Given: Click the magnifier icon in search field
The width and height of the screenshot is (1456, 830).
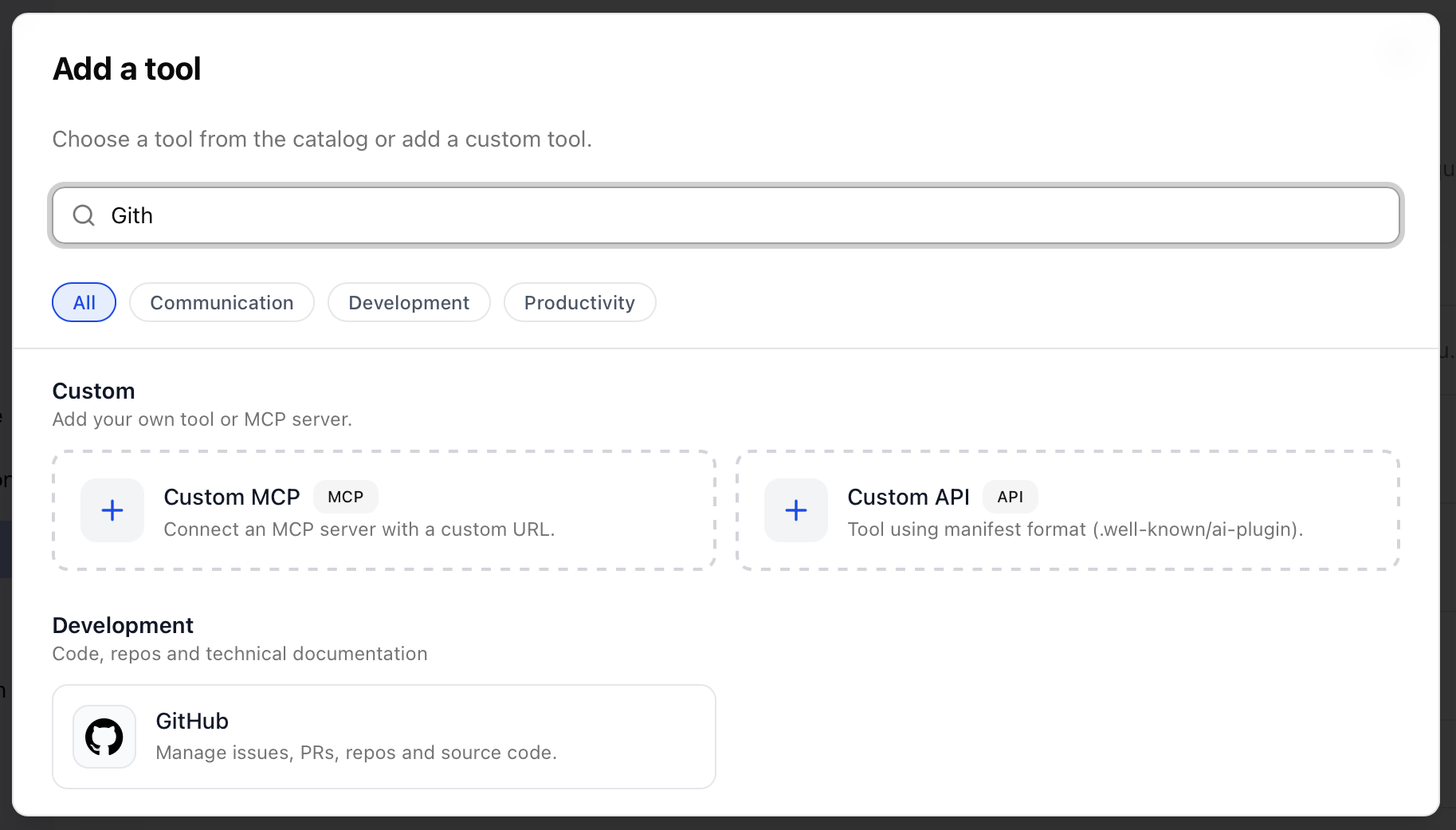Looking at the screenshot, I should pyautogui.click(x=84, y=215).
